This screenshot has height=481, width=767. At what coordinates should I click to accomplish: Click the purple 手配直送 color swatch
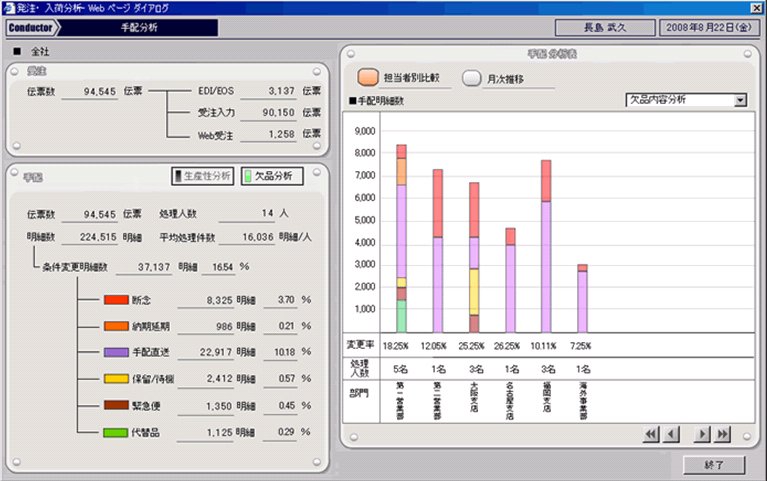[x=116, y=352]
